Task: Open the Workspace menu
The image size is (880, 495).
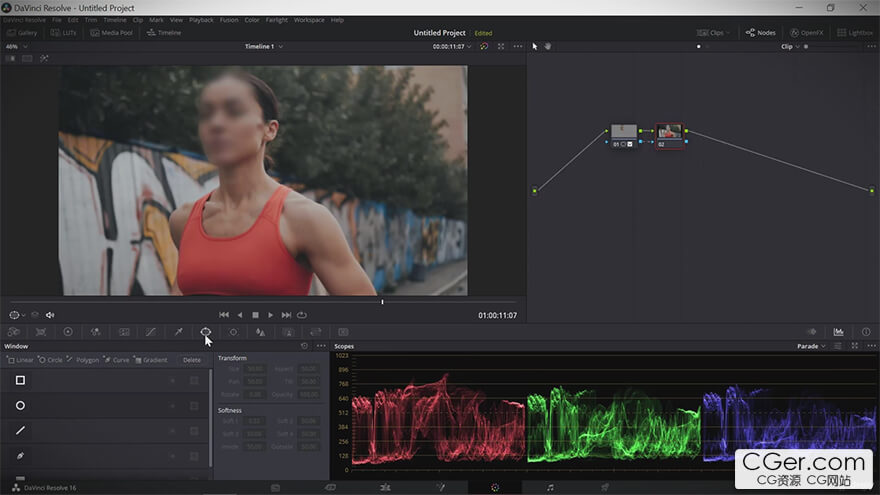Action: [x=309, y=20]
